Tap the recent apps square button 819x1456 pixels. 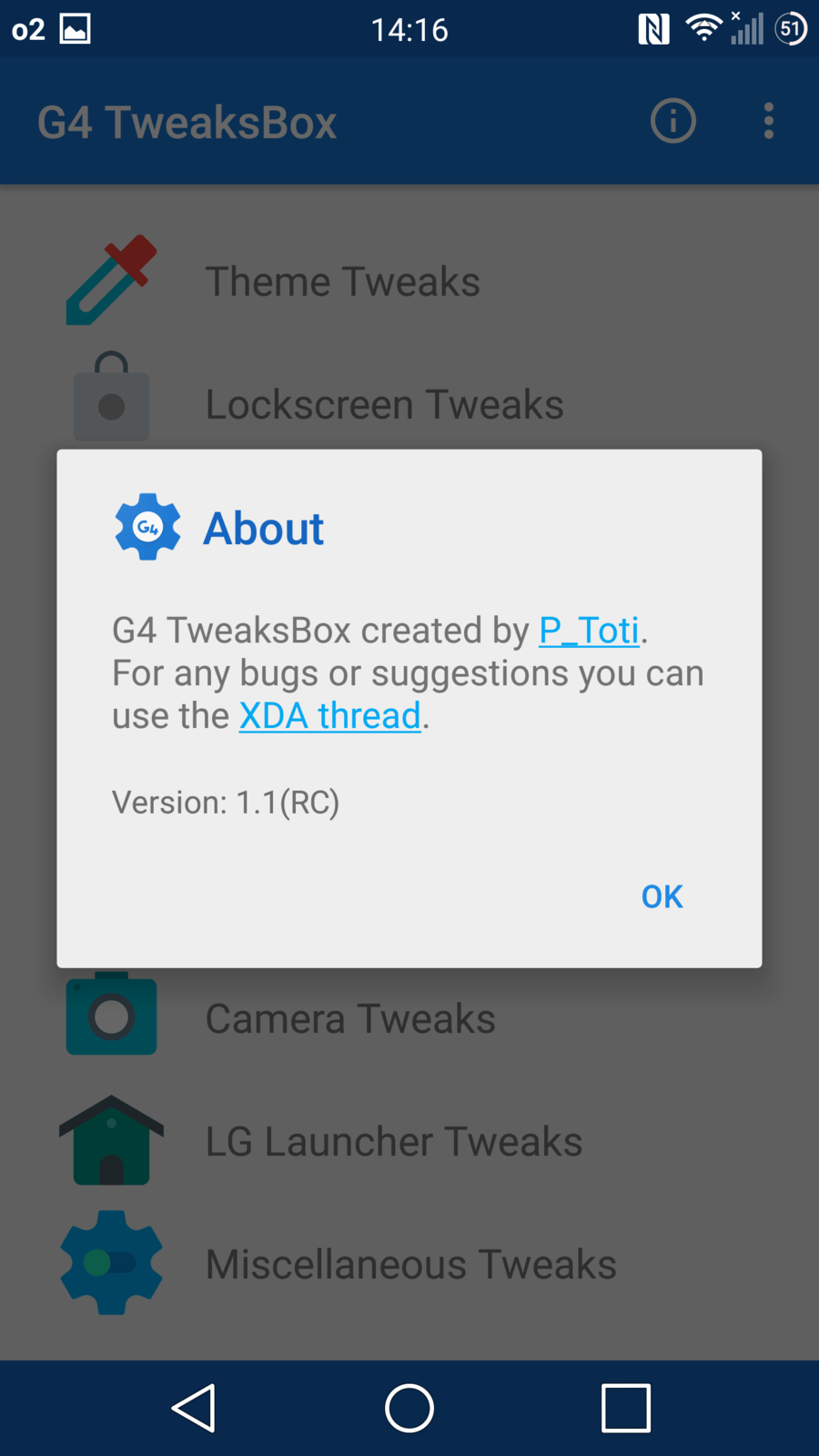coord(625,1408)
